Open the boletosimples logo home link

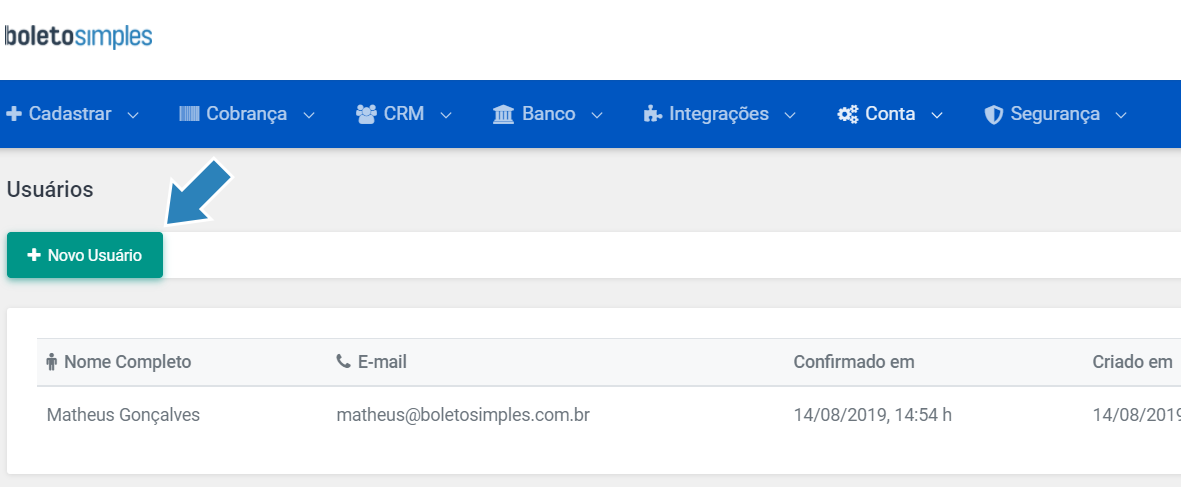point(78,36)
